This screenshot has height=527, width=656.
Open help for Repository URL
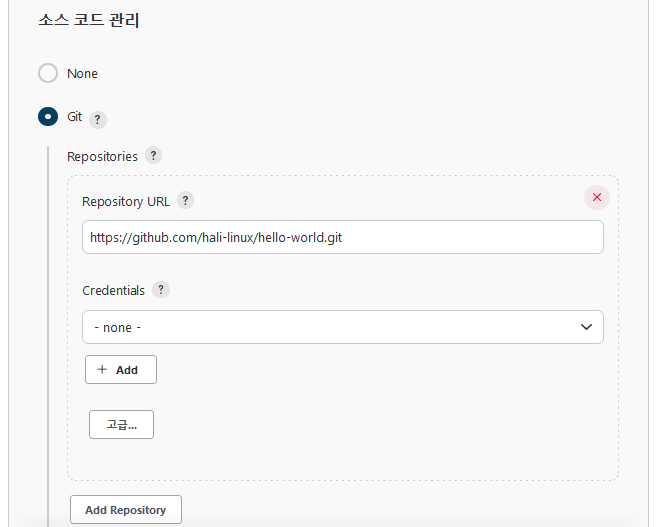[185, 200]
